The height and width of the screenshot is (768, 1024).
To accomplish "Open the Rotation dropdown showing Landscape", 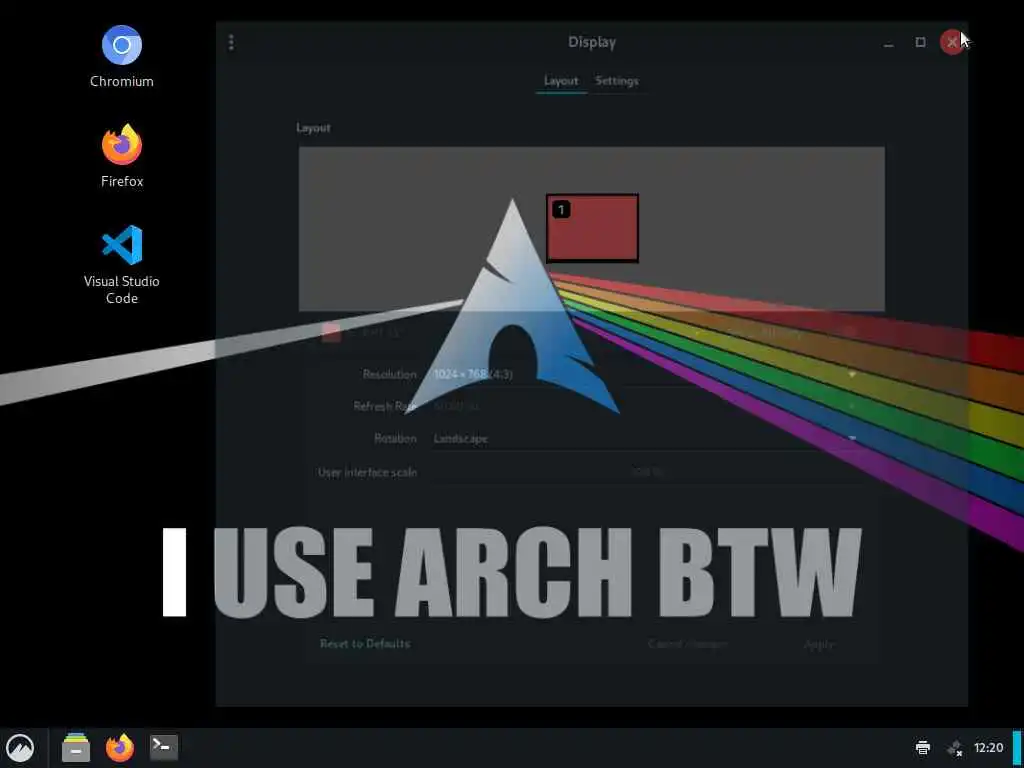I will coord(645,438).
